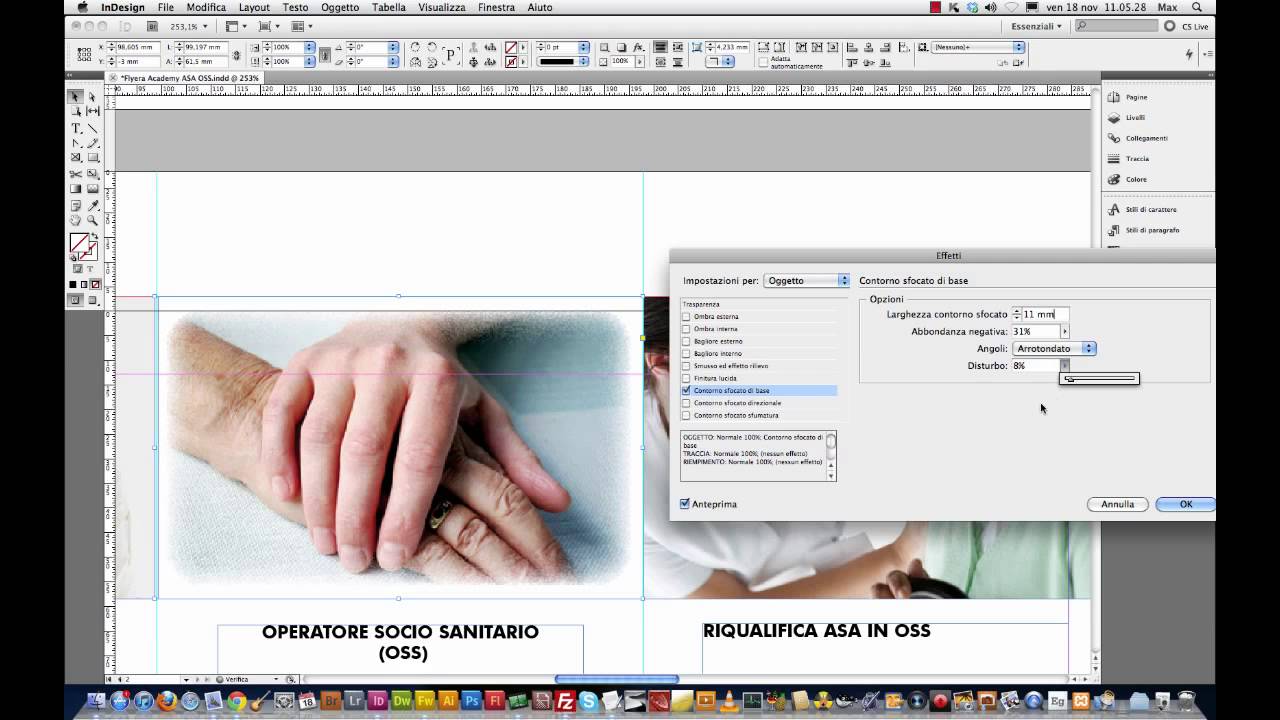The width and height of the screenshot is (1280, 720).
Task: Click the Larghezza contorno sfocato field
Action: tap(1045, 314)
